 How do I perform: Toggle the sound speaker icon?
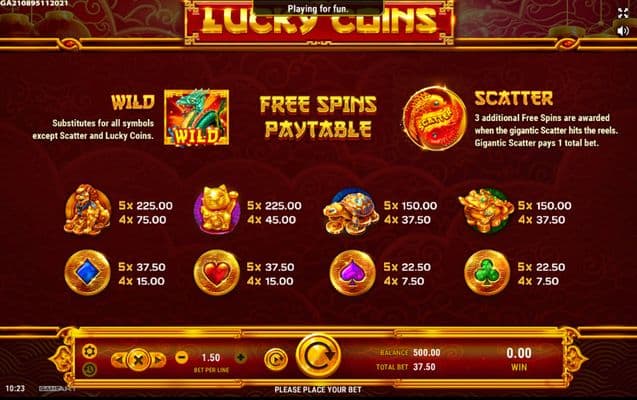click(x=623, y=31)
